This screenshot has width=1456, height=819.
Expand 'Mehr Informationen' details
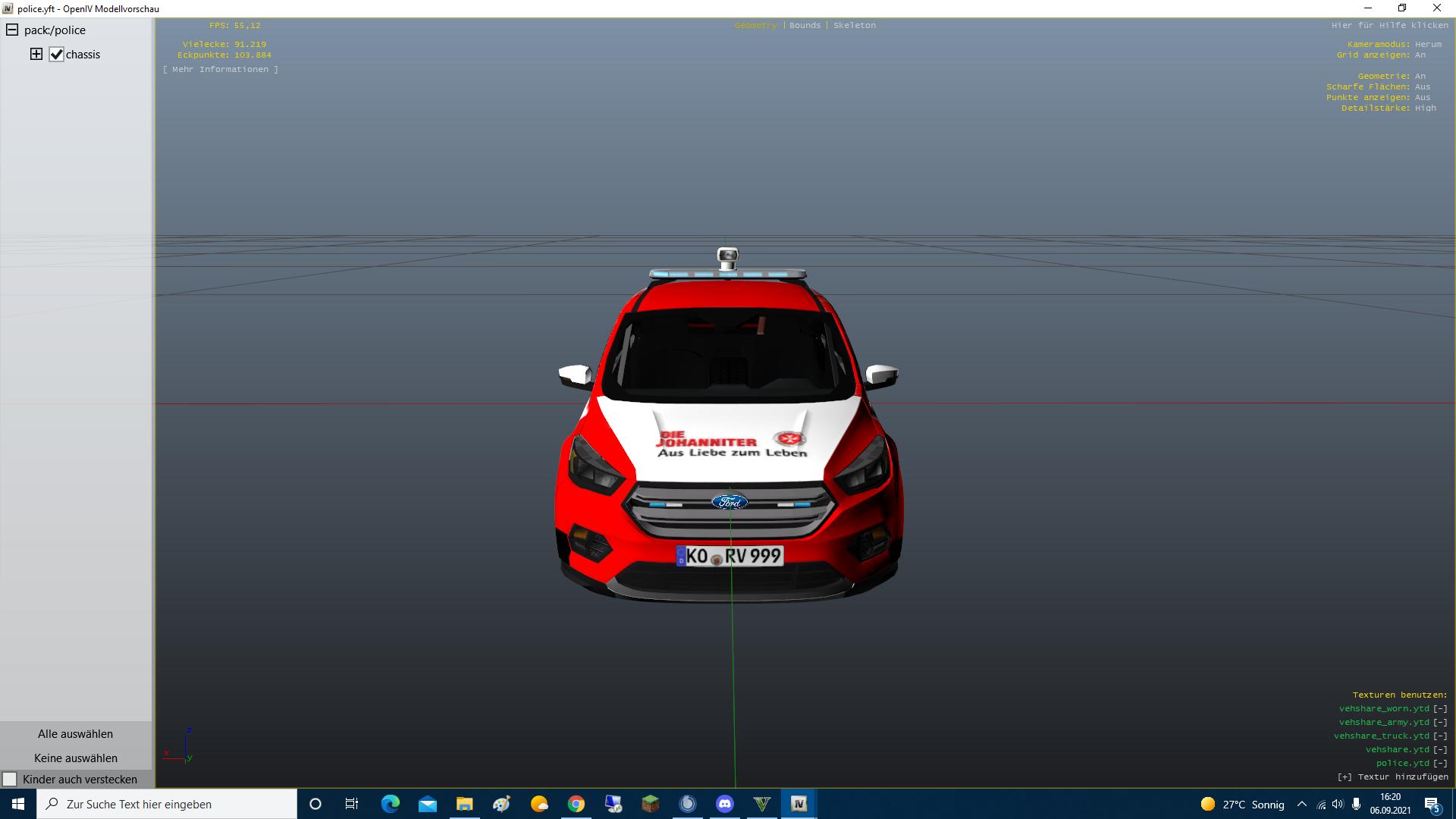click(x=220, y=69)
